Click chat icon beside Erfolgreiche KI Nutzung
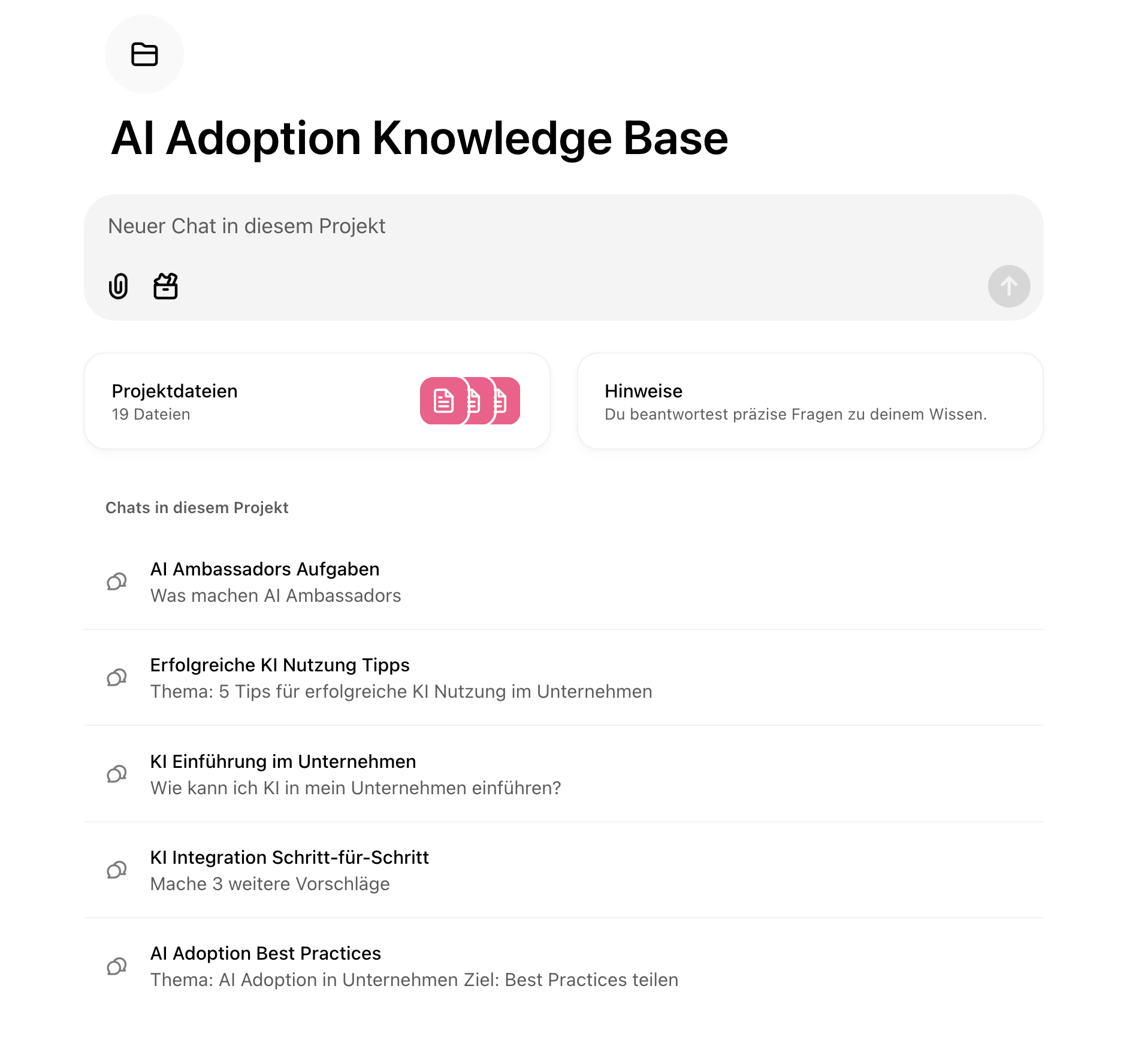Viewport: 1148px width, 1043px height. 117,677
